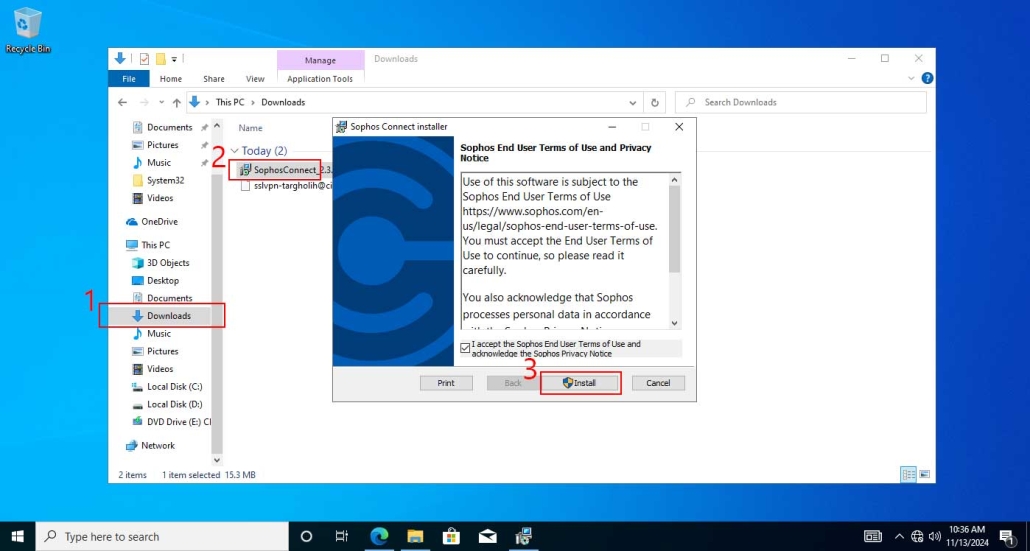Screen dimensions: 1030x551
Task: Click Refresh button next to address bar
Action: coord(654,102)
